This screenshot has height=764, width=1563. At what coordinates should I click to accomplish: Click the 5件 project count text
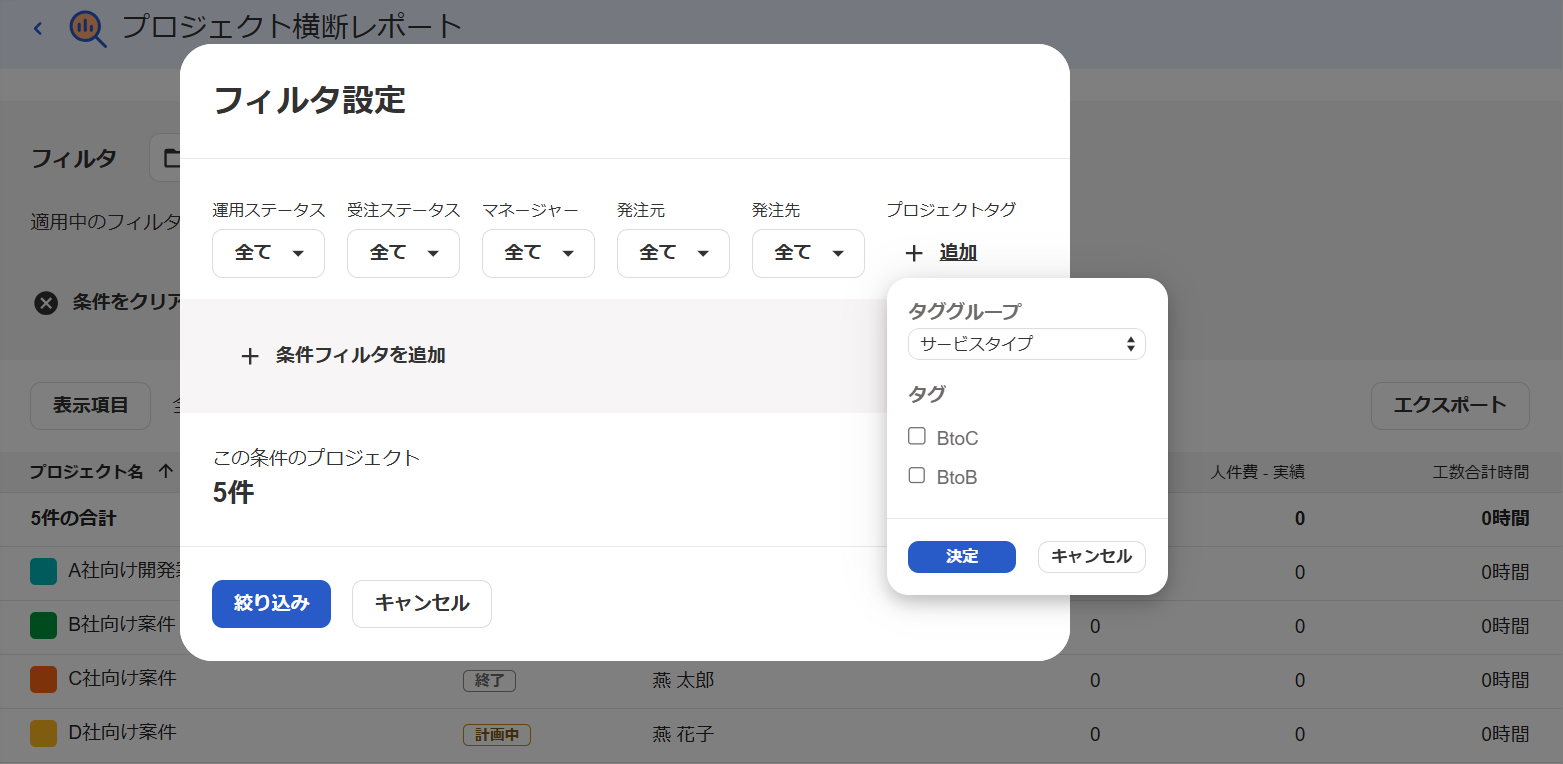point(234,493)
